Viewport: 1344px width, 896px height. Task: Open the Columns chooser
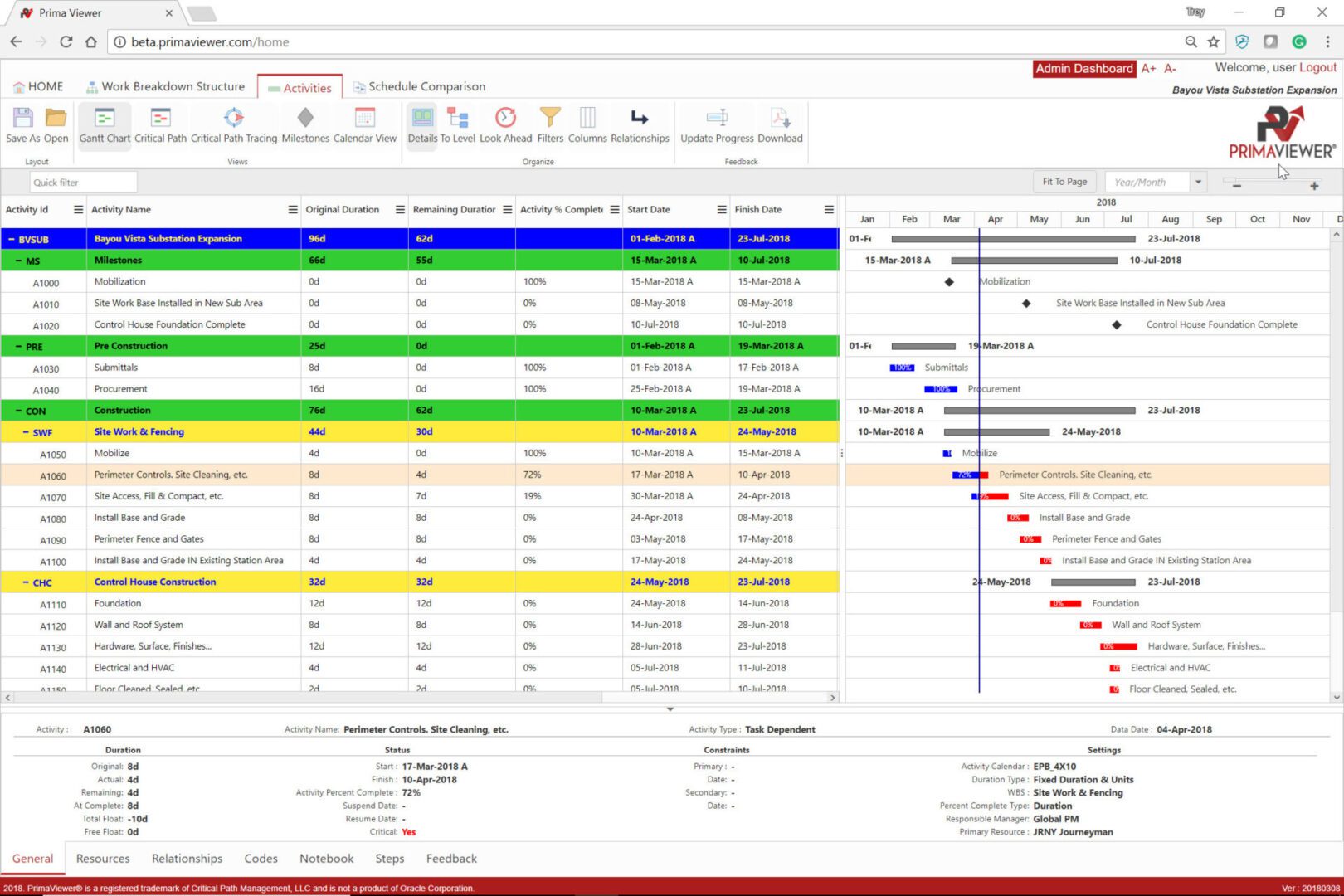(x=587, y=118)
